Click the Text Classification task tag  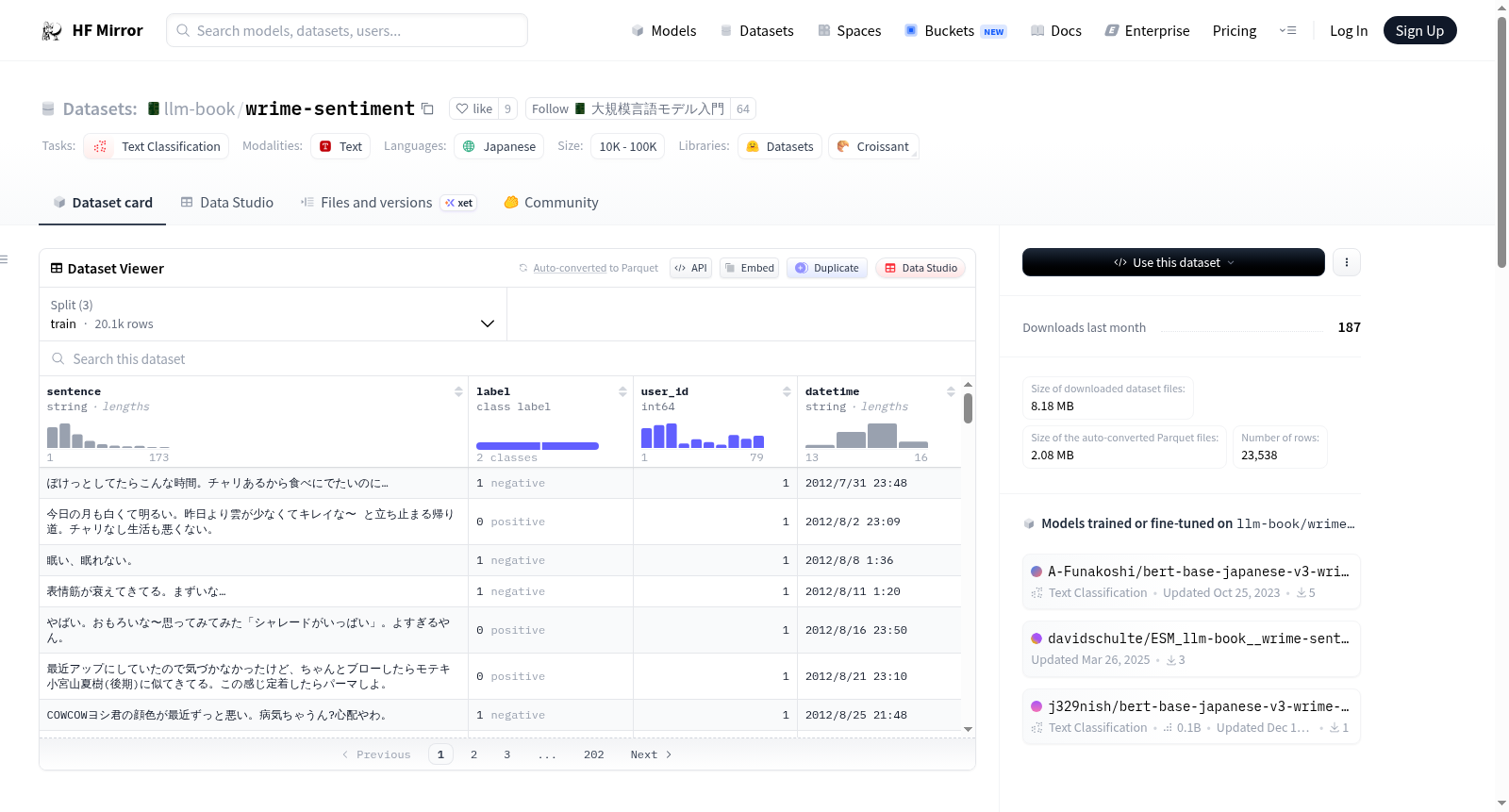point(156,146)
